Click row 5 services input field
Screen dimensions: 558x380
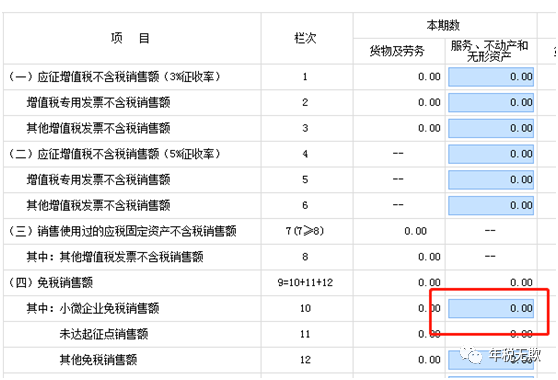point(491,180)
